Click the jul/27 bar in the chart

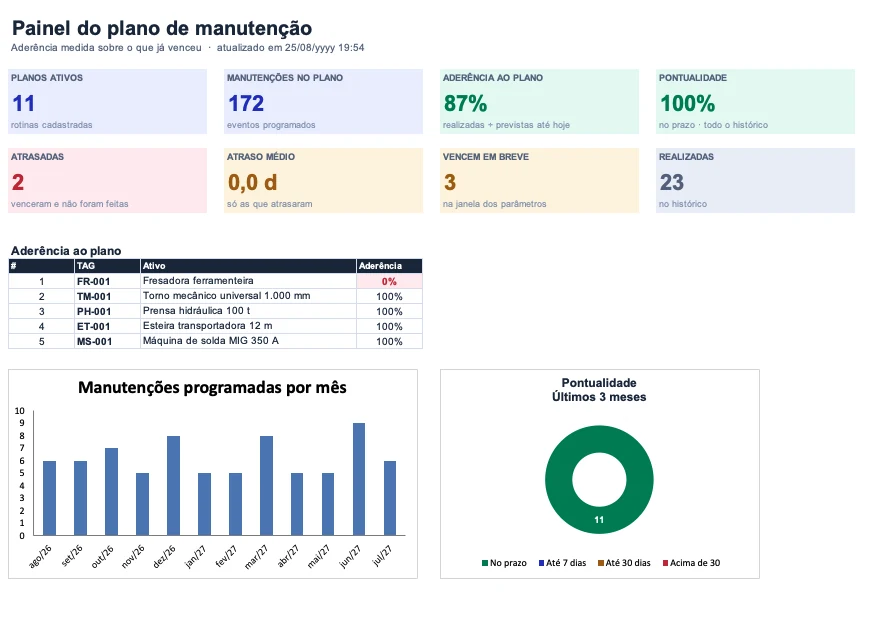pos(390,498)
